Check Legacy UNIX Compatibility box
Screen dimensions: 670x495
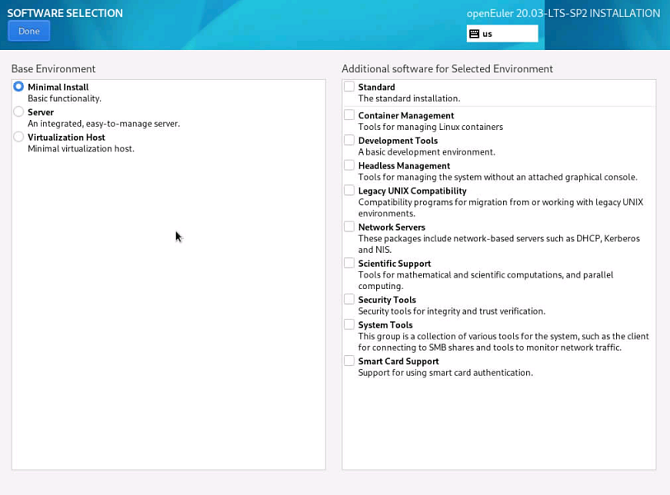349,190
